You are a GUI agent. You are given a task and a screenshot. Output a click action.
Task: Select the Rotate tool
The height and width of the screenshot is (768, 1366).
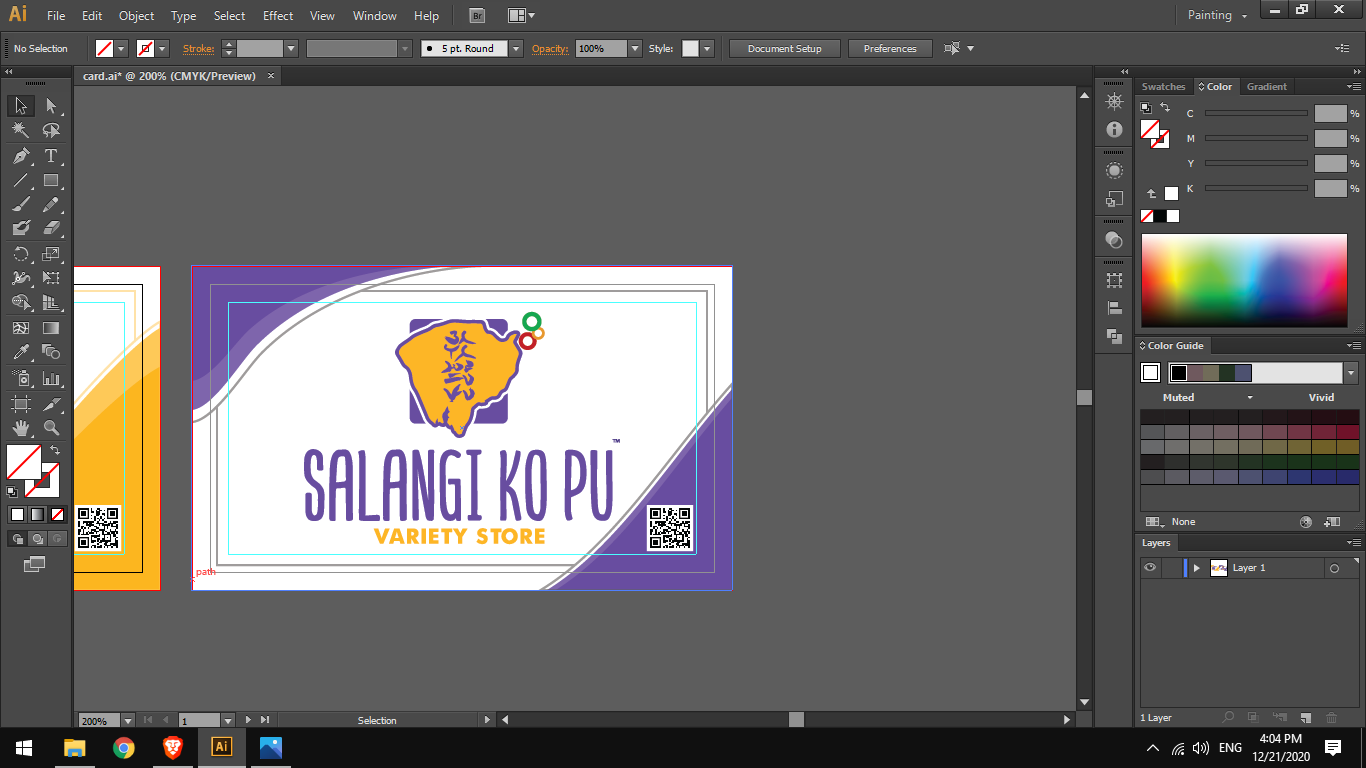click(x=20, y=254)
